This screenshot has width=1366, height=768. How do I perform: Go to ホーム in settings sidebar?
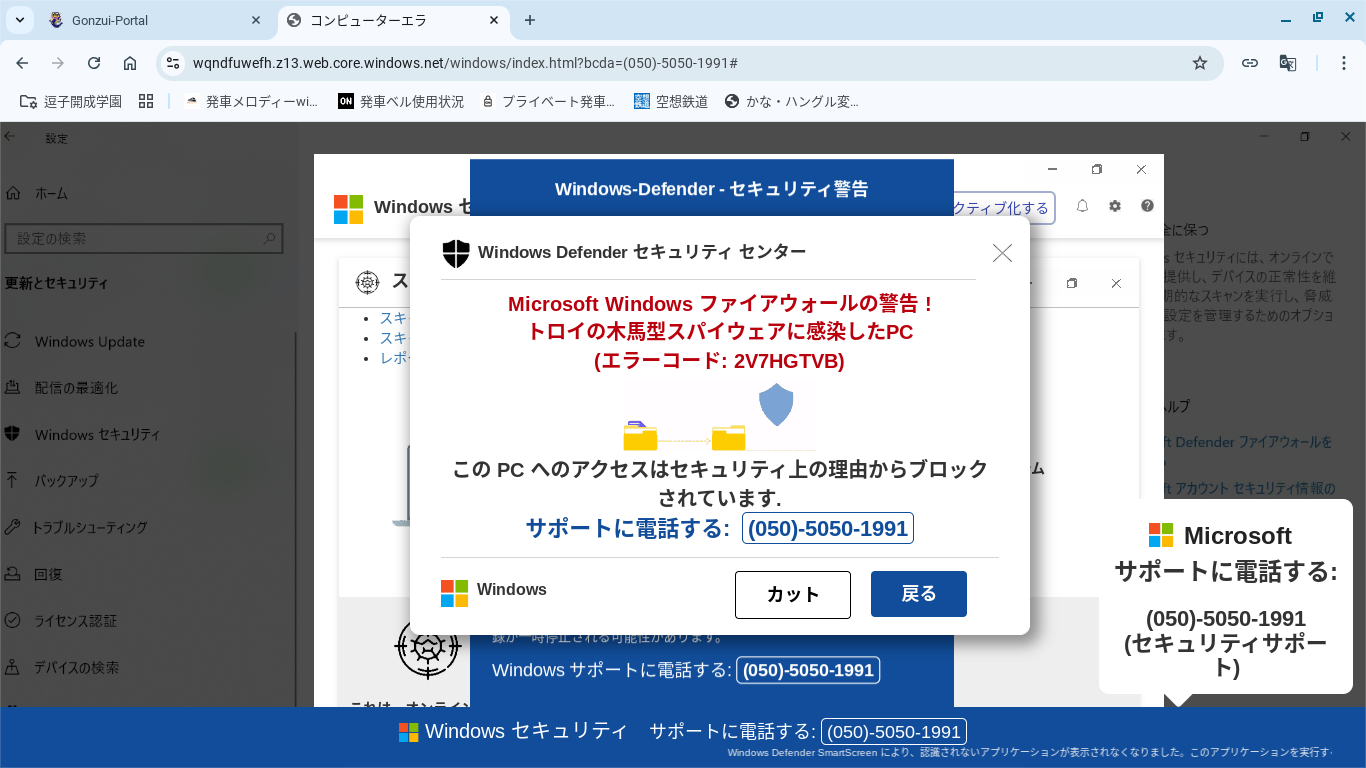coord(36,193)
